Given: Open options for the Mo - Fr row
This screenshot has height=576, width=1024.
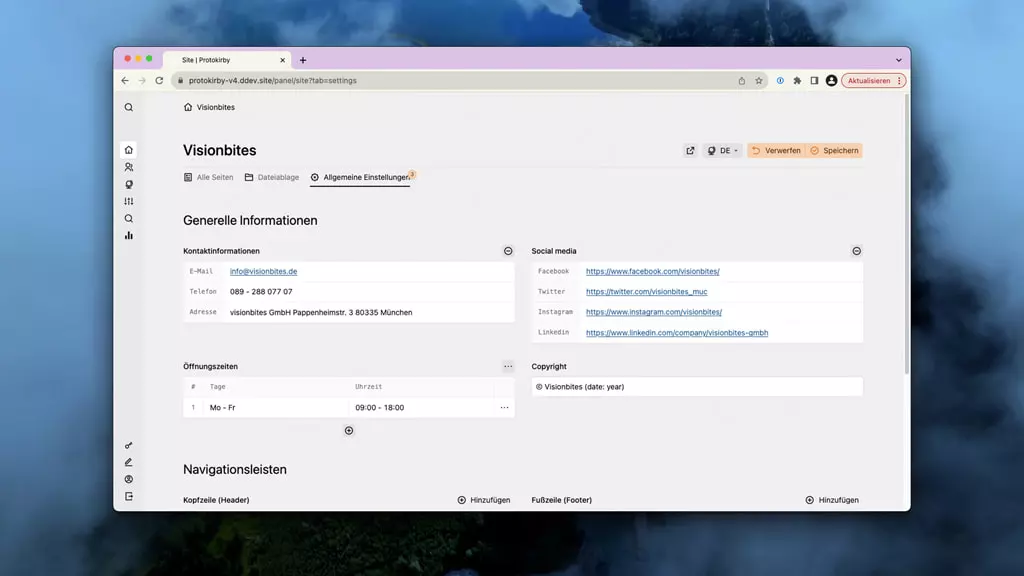Looking at the screenshot, I should 504,408.
